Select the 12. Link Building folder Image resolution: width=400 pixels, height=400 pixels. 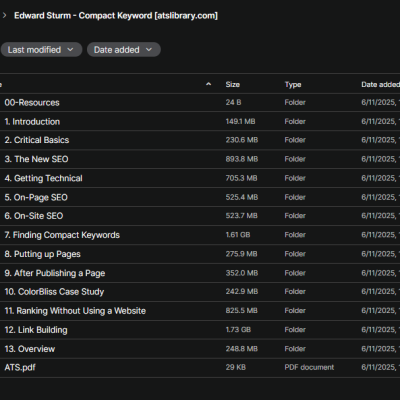pyautogui.click(x=36, y=330)
